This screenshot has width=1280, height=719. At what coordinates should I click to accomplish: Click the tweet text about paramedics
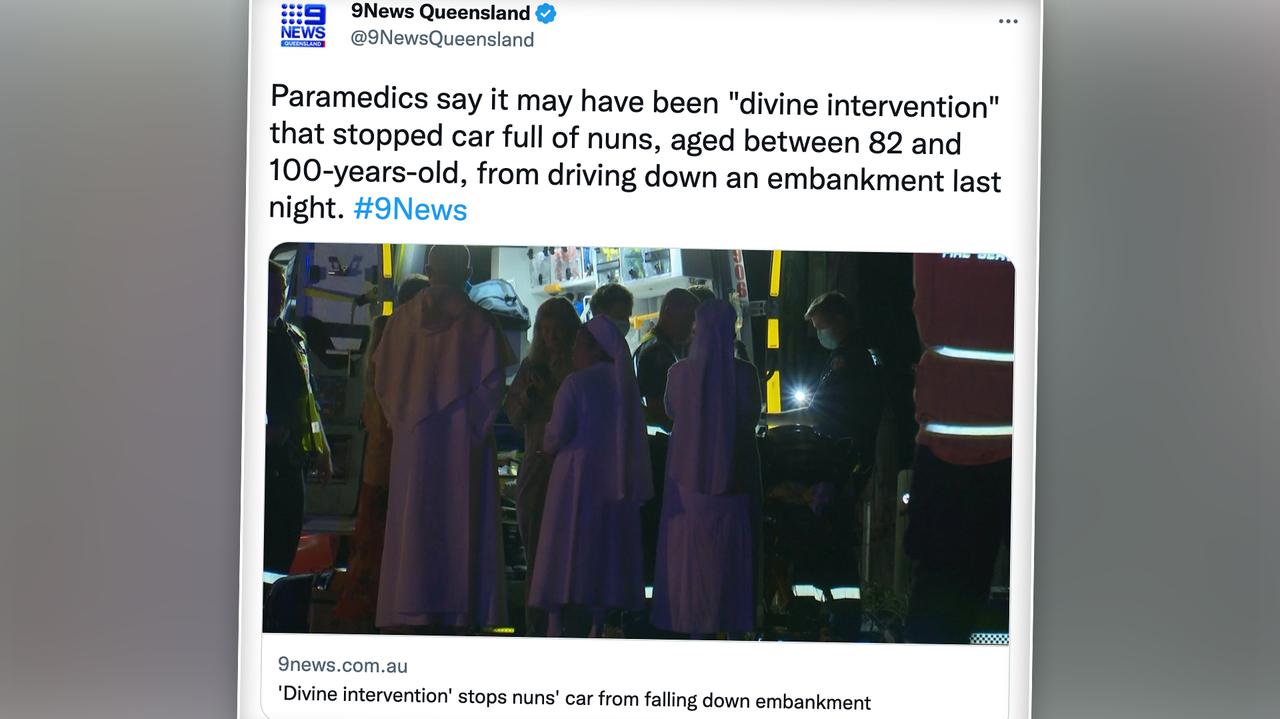click(635, 155)
